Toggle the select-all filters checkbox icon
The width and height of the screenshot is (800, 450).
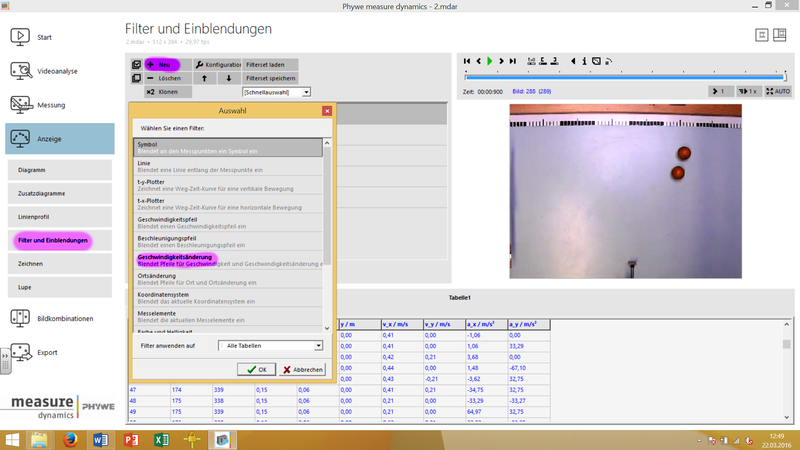136,64
